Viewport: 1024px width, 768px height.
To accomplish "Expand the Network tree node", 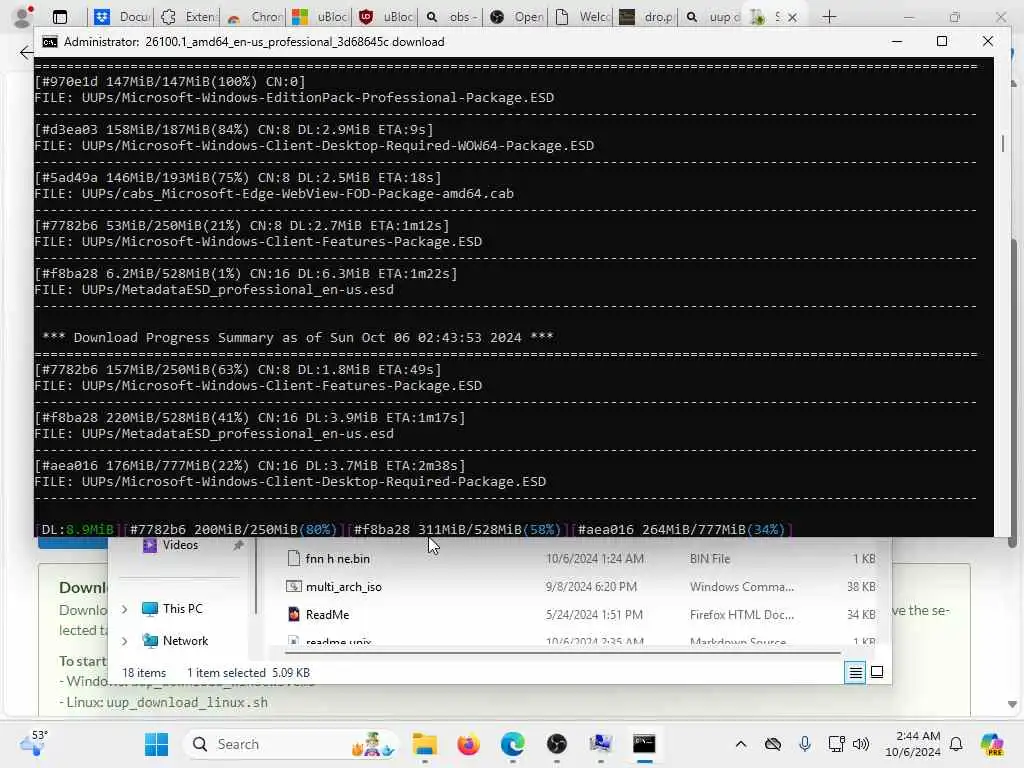I will (125, 641).
